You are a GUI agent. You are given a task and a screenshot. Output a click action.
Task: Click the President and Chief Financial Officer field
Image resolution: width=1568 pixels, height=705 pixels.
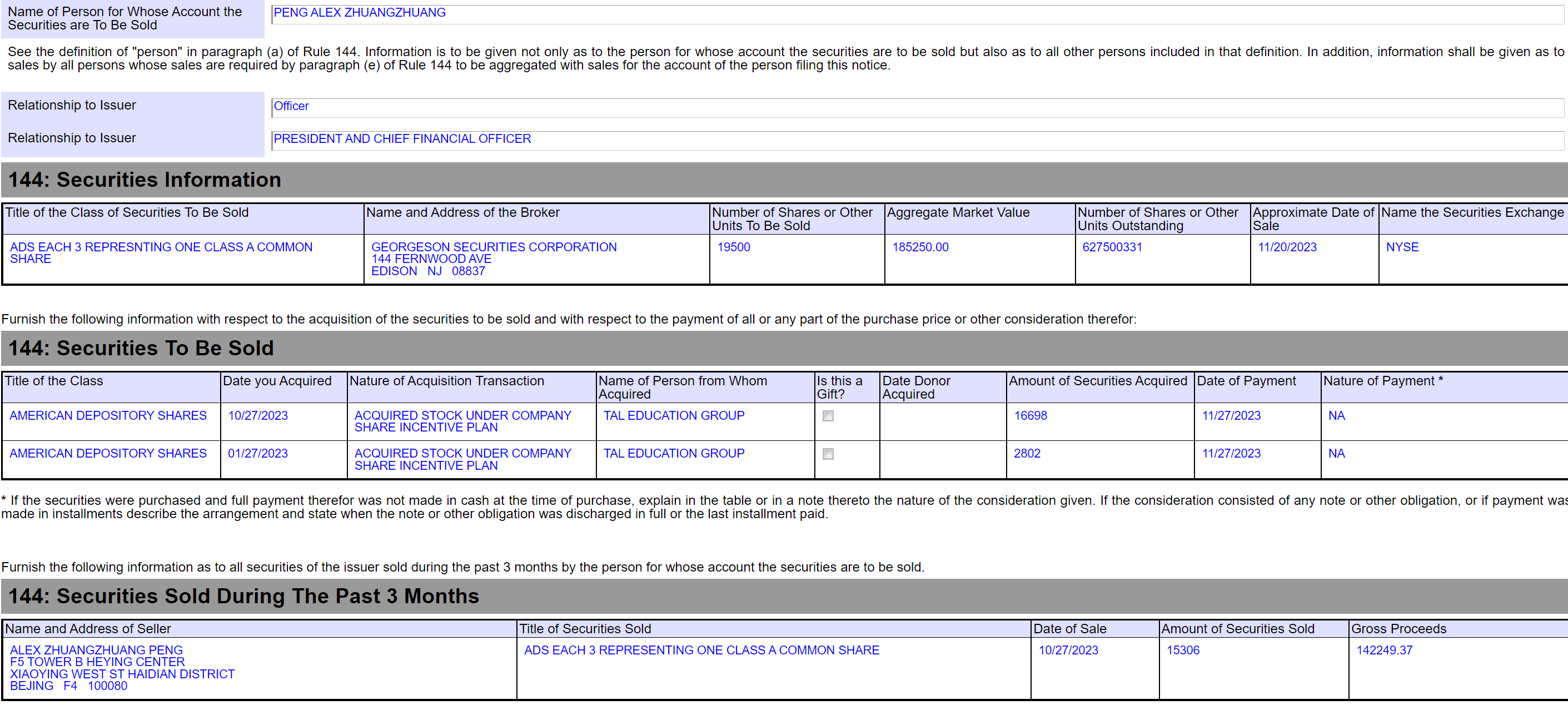[402, 139]
